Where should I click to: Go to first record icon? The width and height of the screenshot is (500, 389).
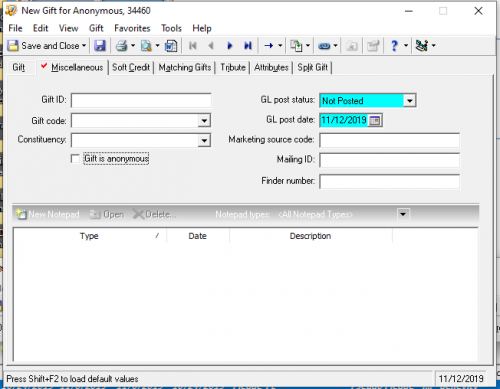[x=193, y=46]
